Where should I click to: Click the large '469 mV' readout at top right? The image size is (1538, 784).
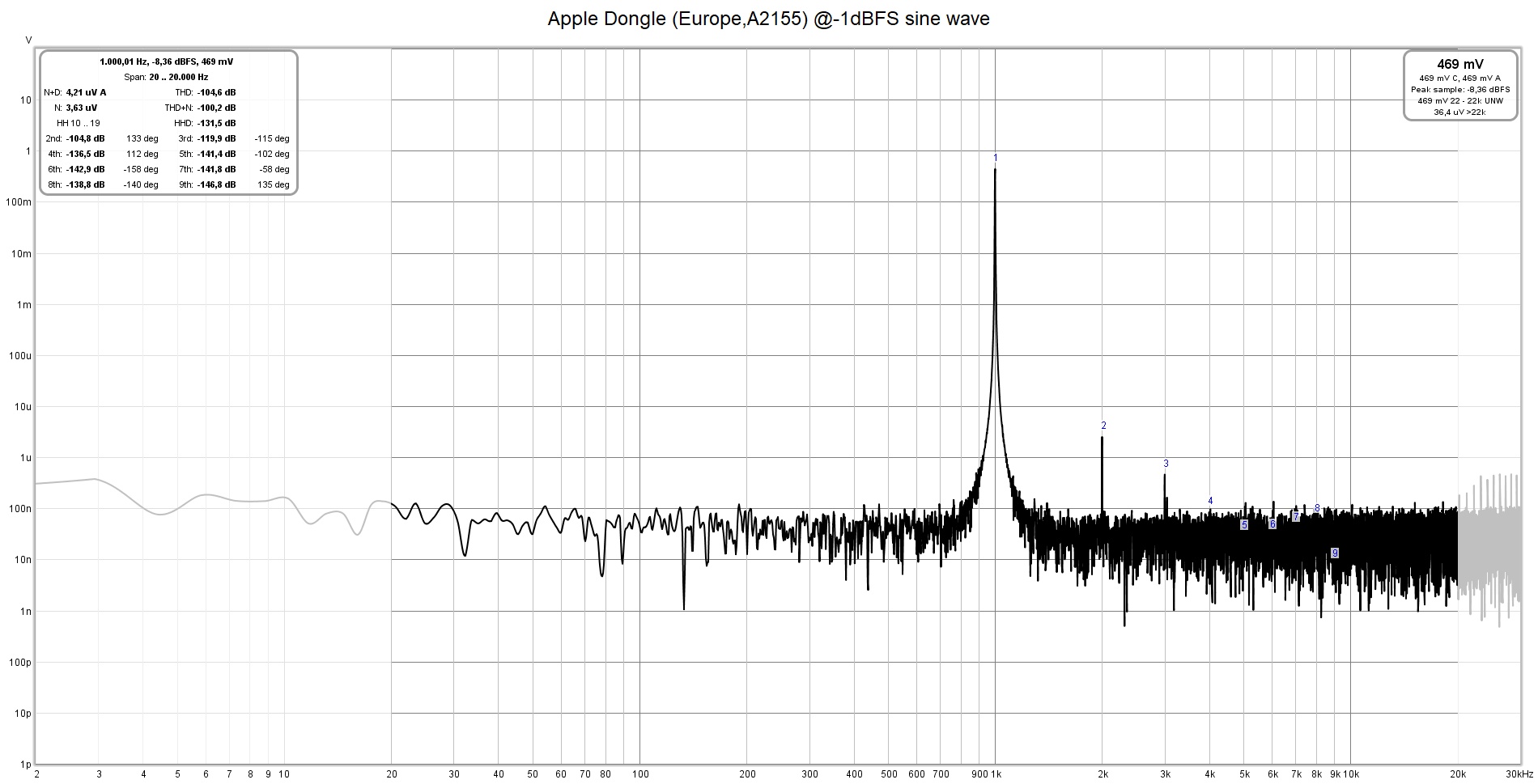click(1460, 64)
